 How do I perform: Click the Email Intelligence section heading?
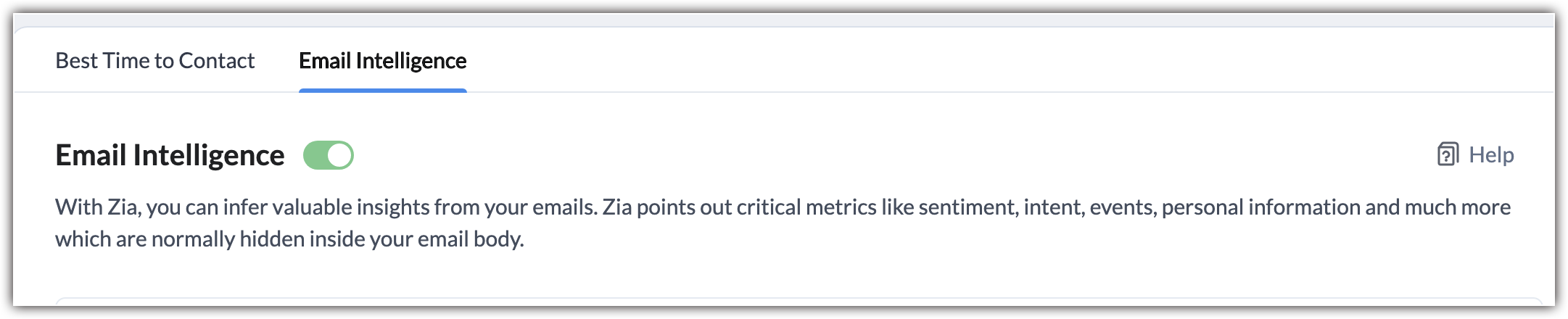pos(170,155)
